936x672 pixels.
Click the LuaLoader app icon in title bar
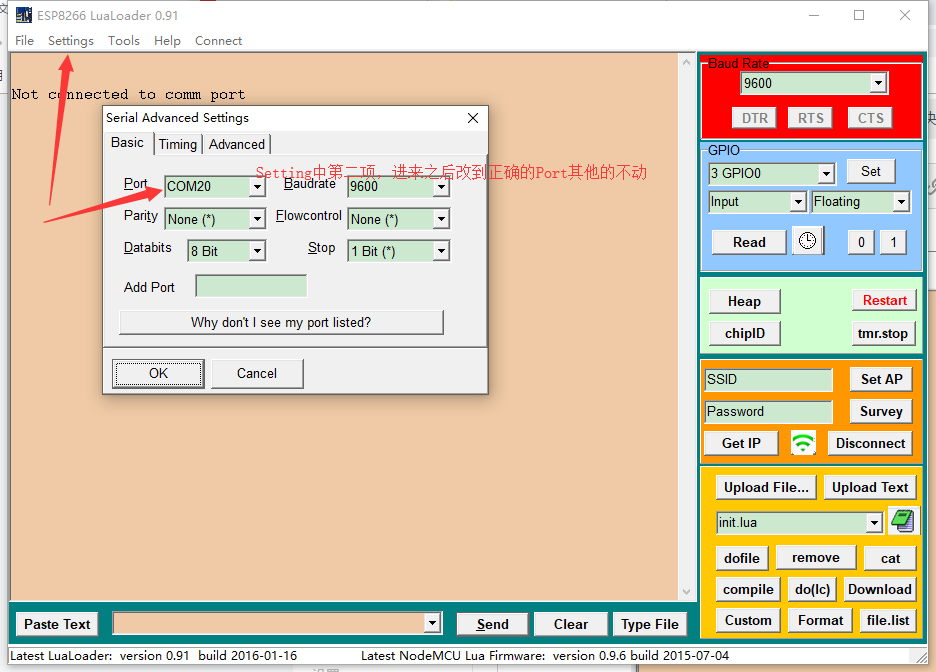coord(23,15)
